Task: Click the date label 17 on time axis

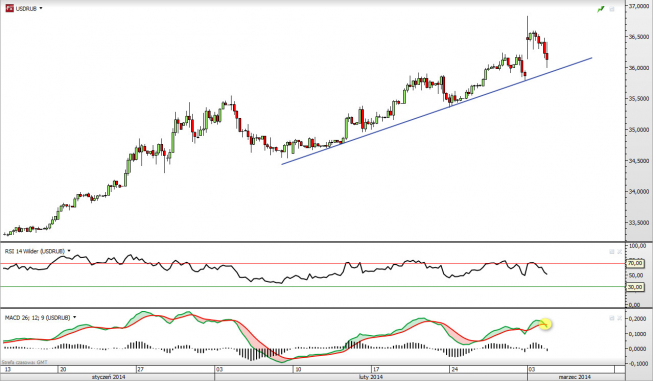Action: (x=376, y=369)
